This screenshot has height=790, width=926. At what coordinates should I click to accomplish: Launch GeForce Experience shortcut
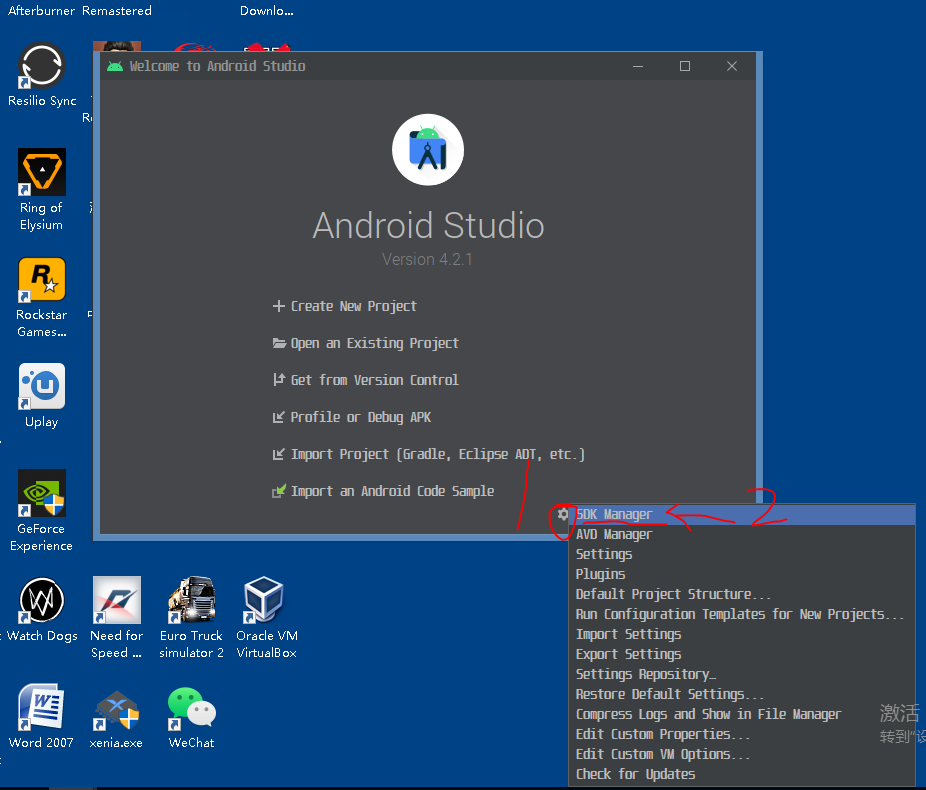click(x=41, y=511)
